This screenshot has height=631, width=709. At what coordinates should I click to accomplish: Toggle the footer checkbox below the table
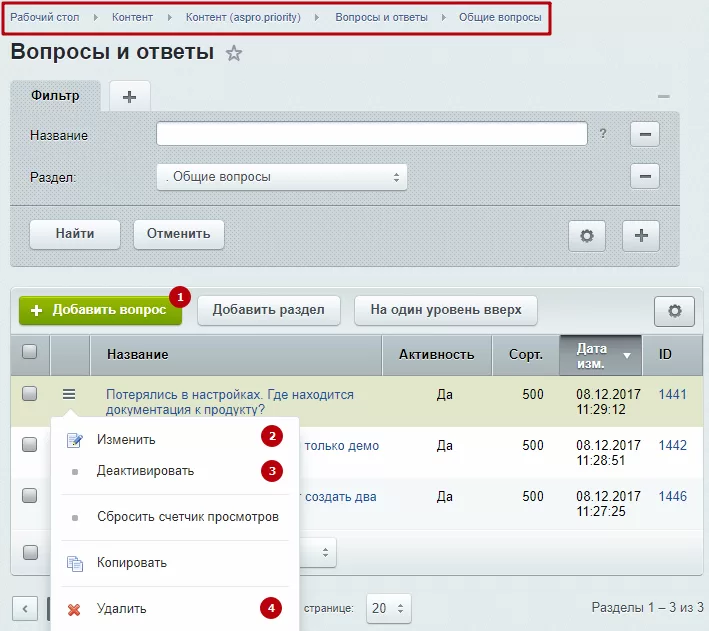click(x=30, y=552)
